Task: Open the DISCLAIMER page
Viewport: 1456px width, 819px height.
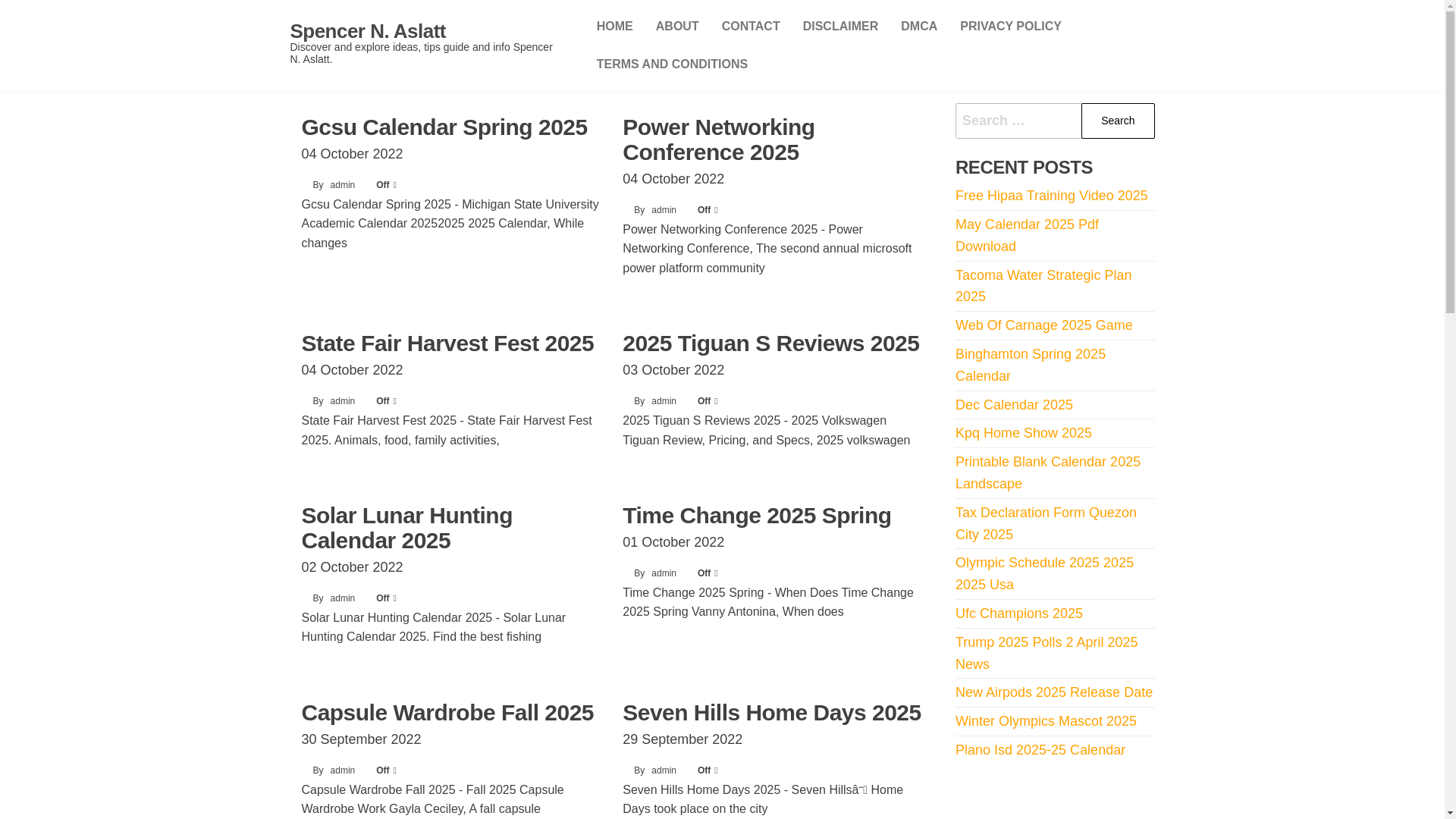Action: (x=840, y=27)
